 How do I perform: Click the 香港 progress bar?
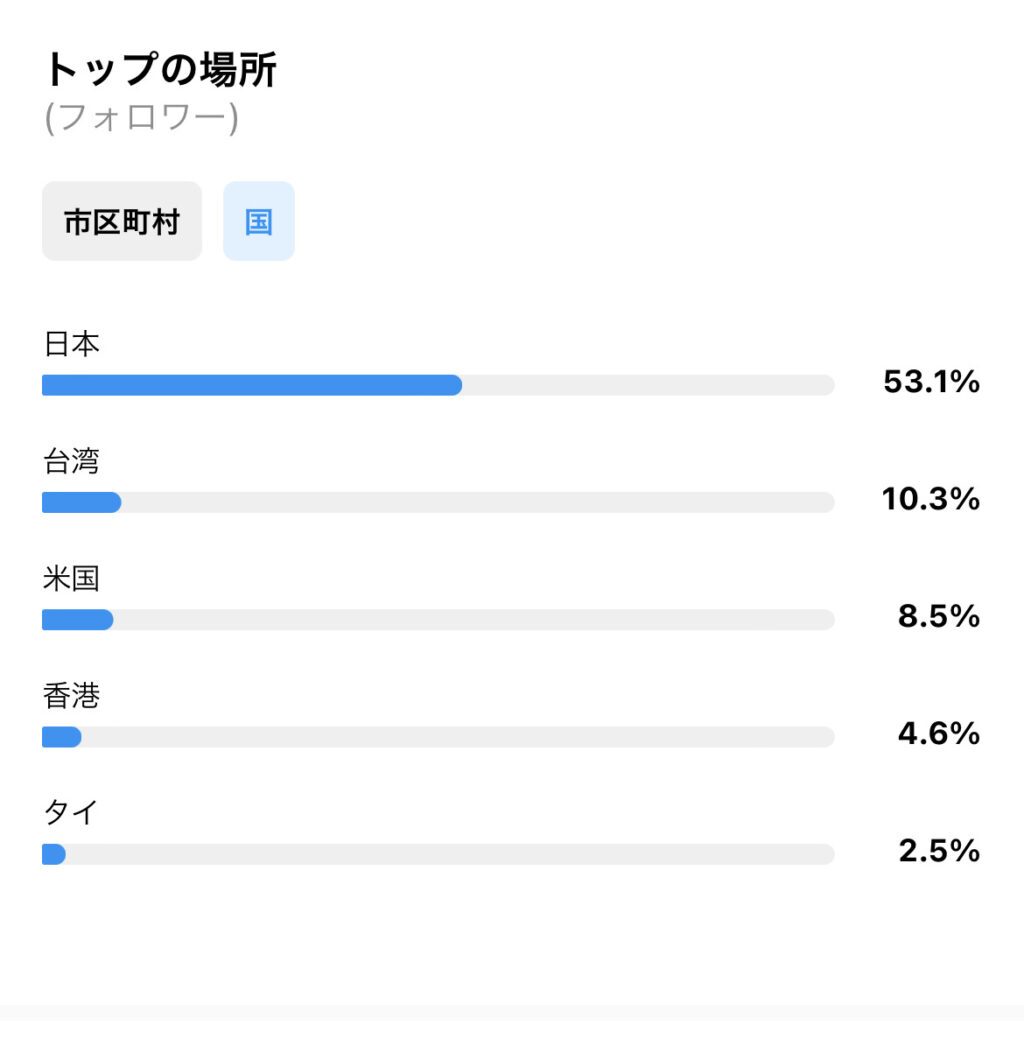[x=438, y=737]
